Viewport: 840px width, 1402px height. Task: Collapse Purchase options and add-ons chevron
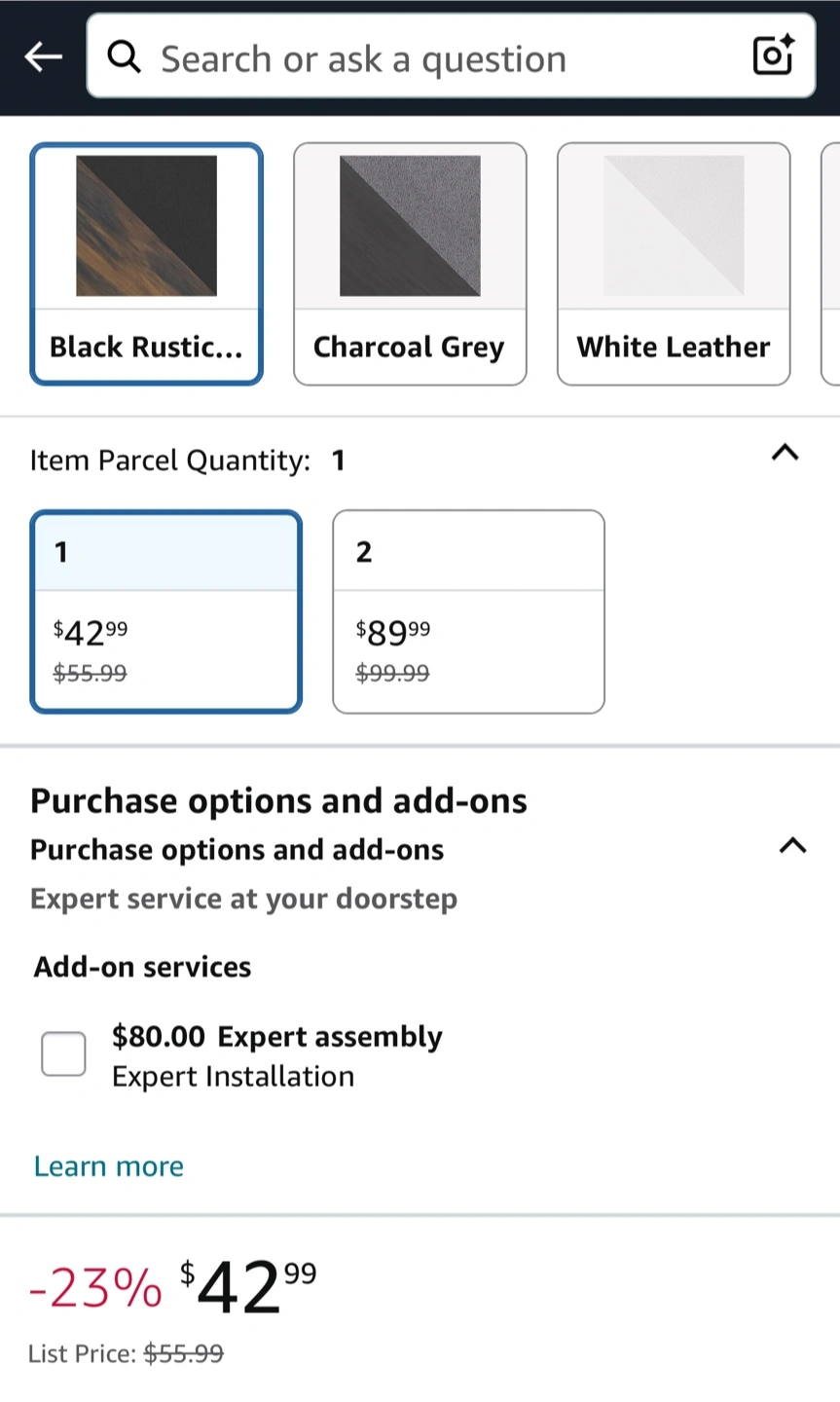tap(793, 845)
